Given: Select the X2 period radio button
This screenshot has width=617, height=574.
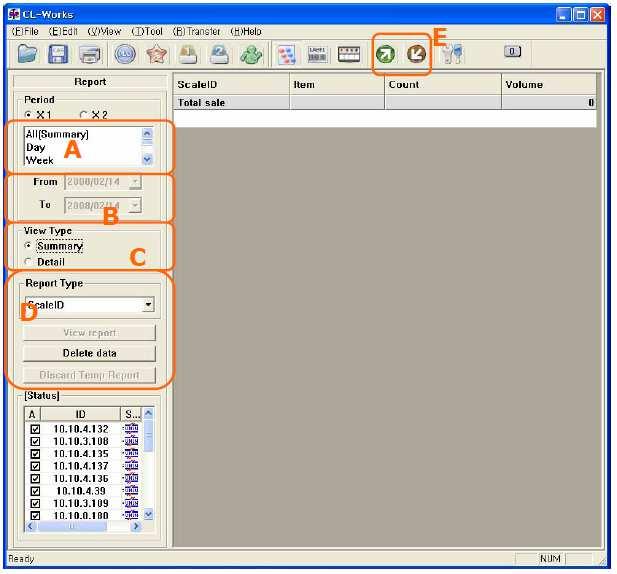Looking at the screenshot, I should pyautogui.click(x=83, y=115).
